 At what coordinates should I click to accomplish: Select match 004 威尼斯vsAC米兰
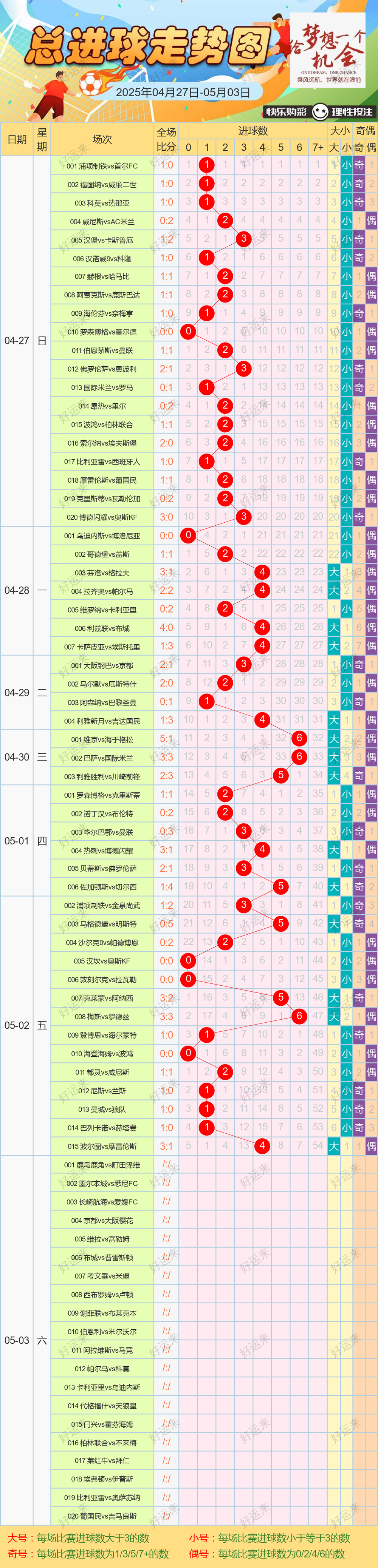pyautogui.click(x=102, y=222)
